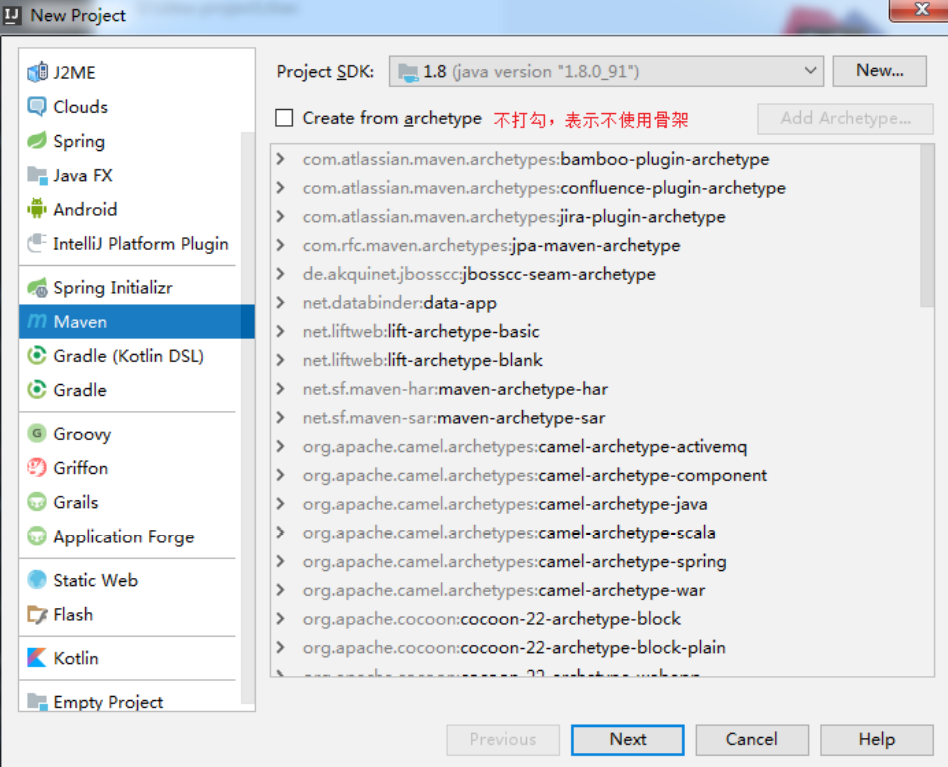Click the Maven 'm' icon
948x767 pixels.
click(37, 322)
